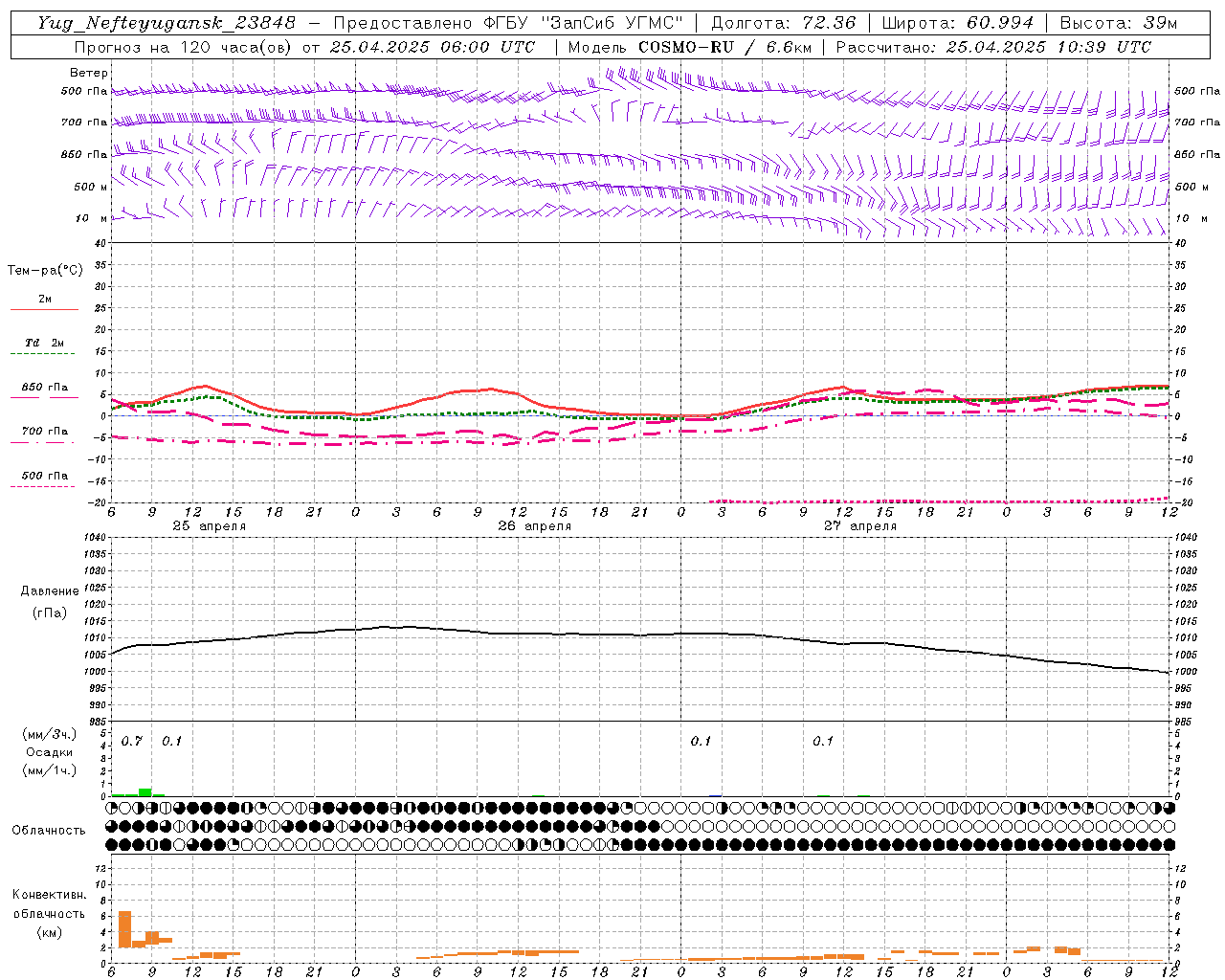Click the Долгота: 72.36 header field
Image resolution: width=1225 pixels, height=980 pixels.
tap(783, 23)
